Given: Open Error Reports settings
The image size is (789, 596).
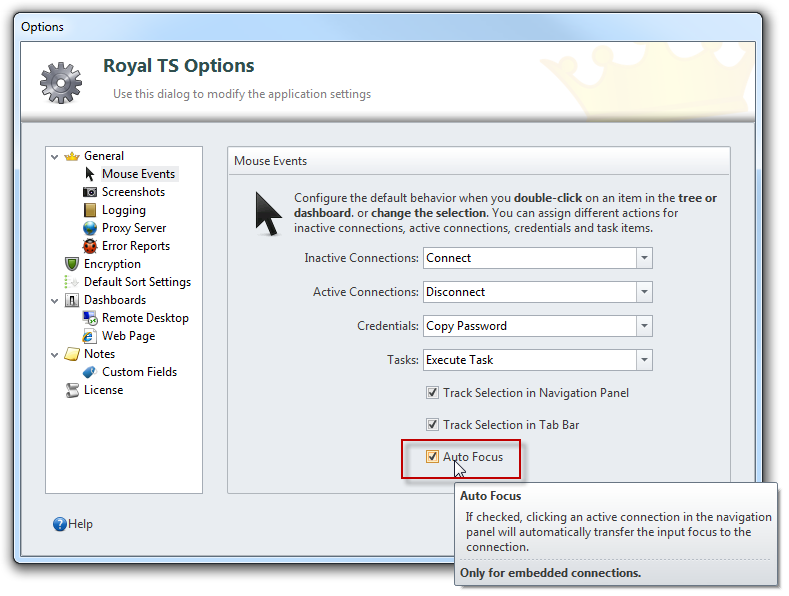Looking at the screenshot, I should click(x=136, y=246).
